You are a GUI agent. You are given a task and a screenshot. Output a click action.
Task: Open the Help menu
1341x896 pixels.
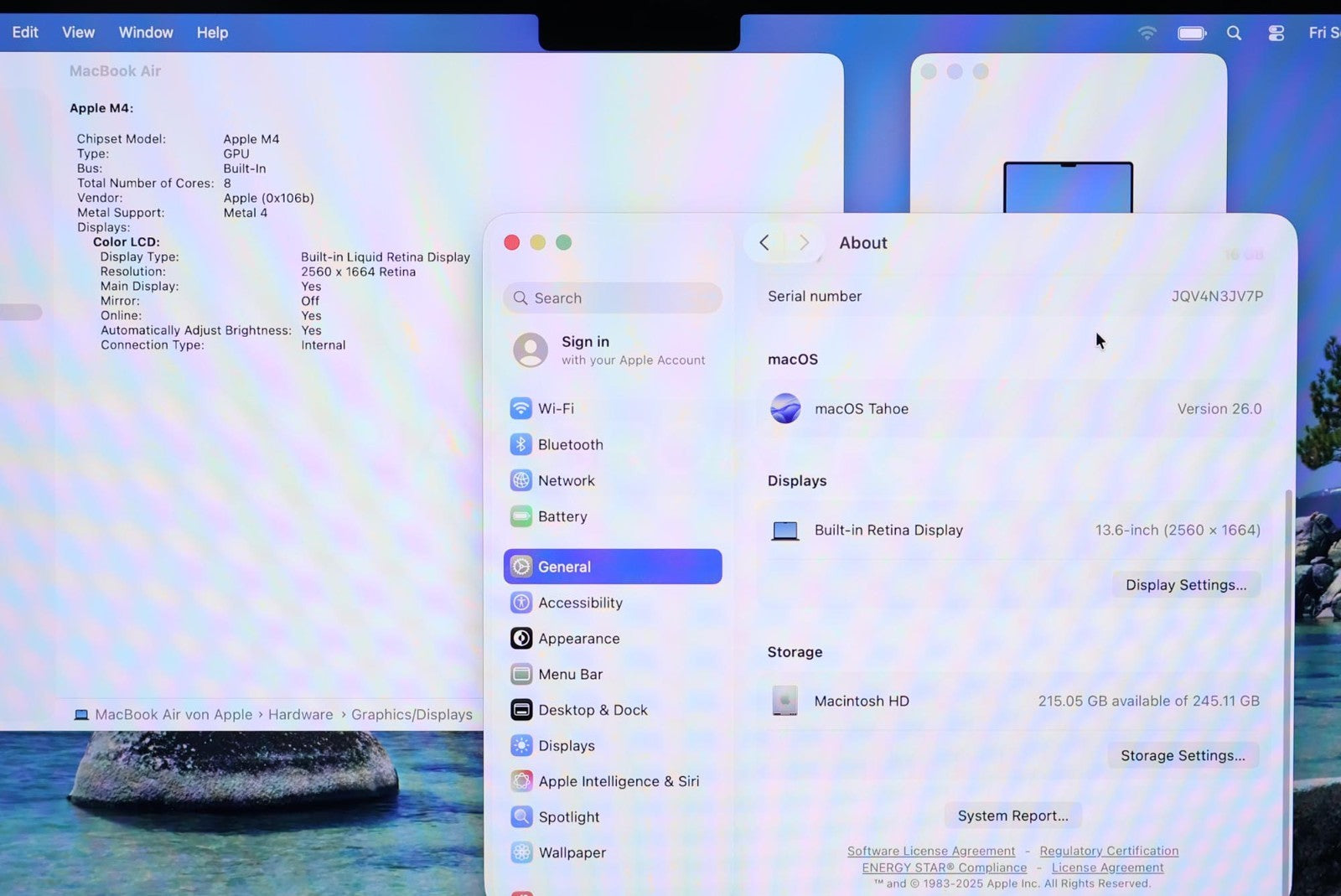click(212, 33)
